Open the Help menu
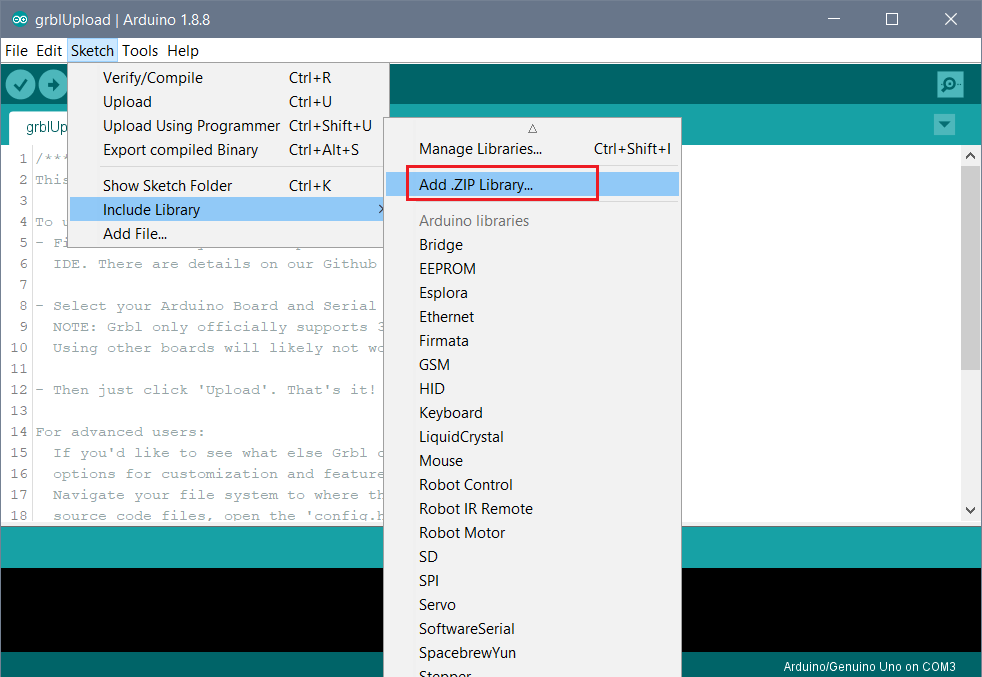This screenshot has height=677, width=982. coord(183,51)
